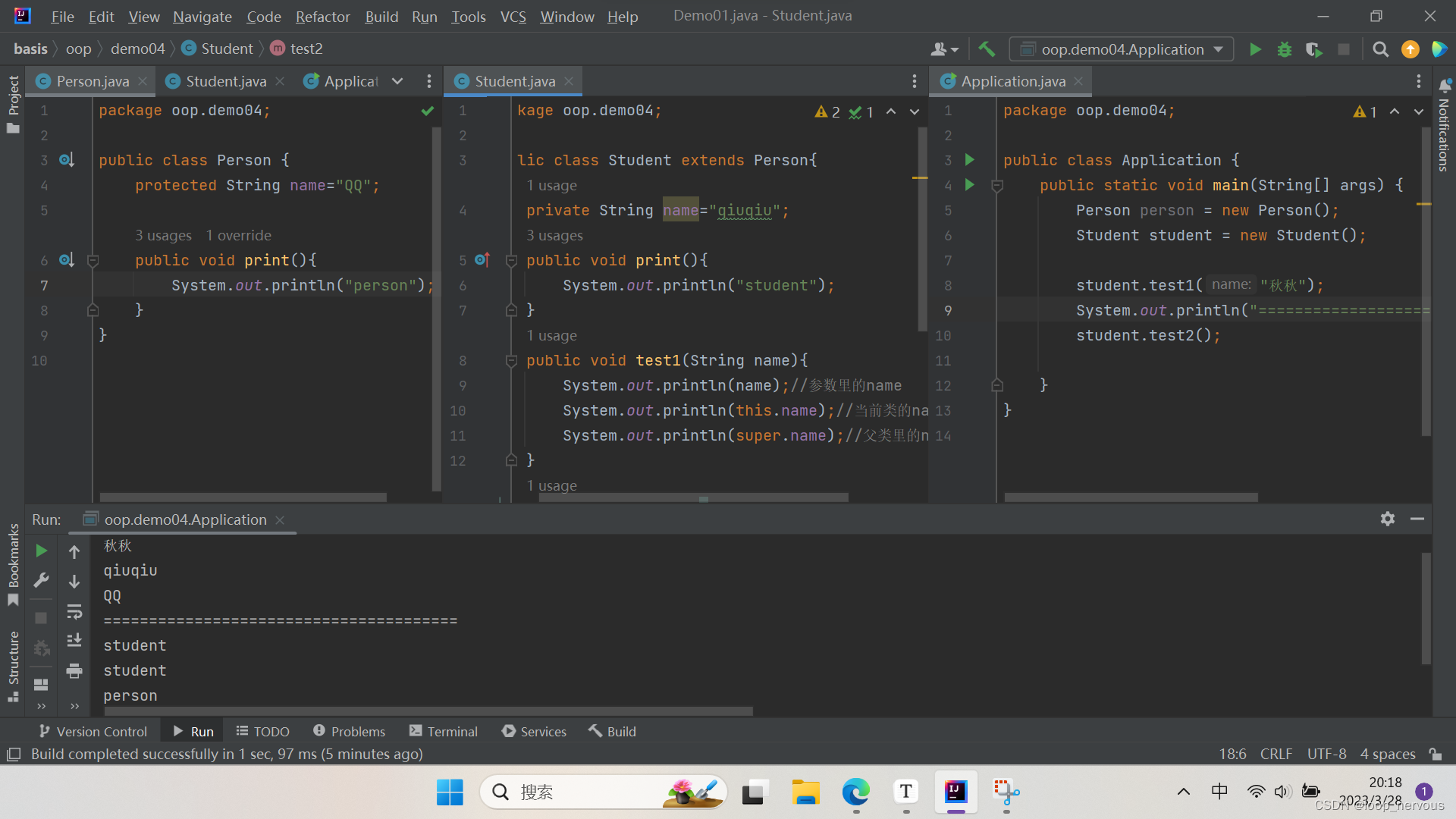Open run configuration oop.demo04.Application dropdown
Image resolution: width=1456 pixels, height=819 pixels.
click(1122, 49)
